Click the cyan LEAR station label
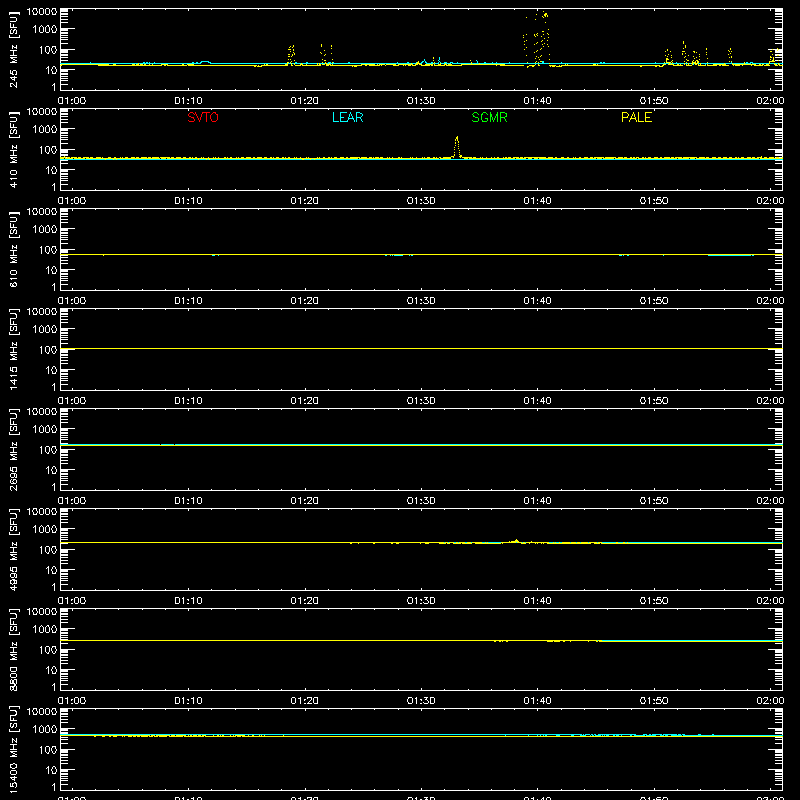 tap(347, 117)
